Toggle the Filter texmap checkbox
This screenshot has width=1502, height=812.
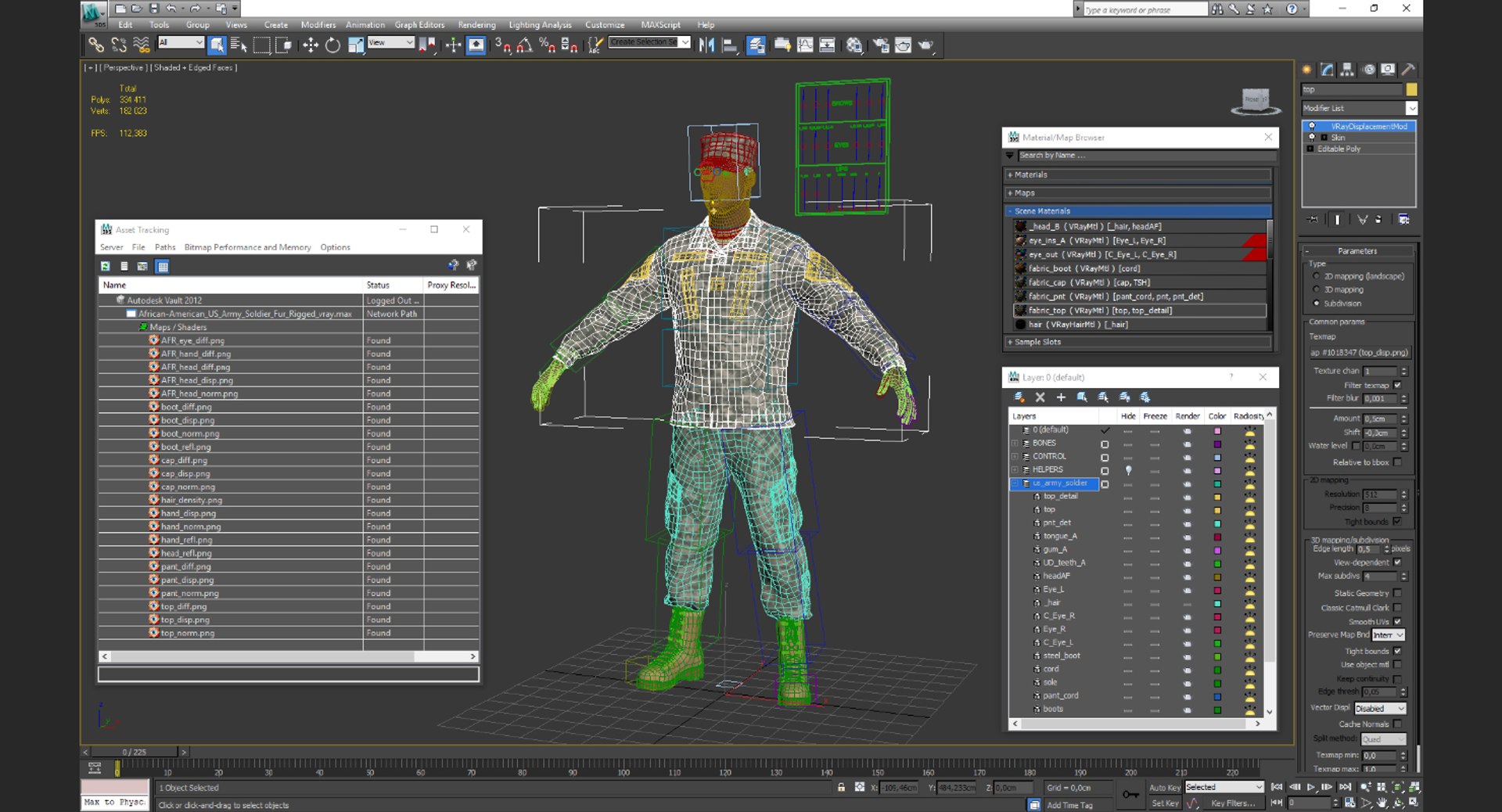[1397, 385]
